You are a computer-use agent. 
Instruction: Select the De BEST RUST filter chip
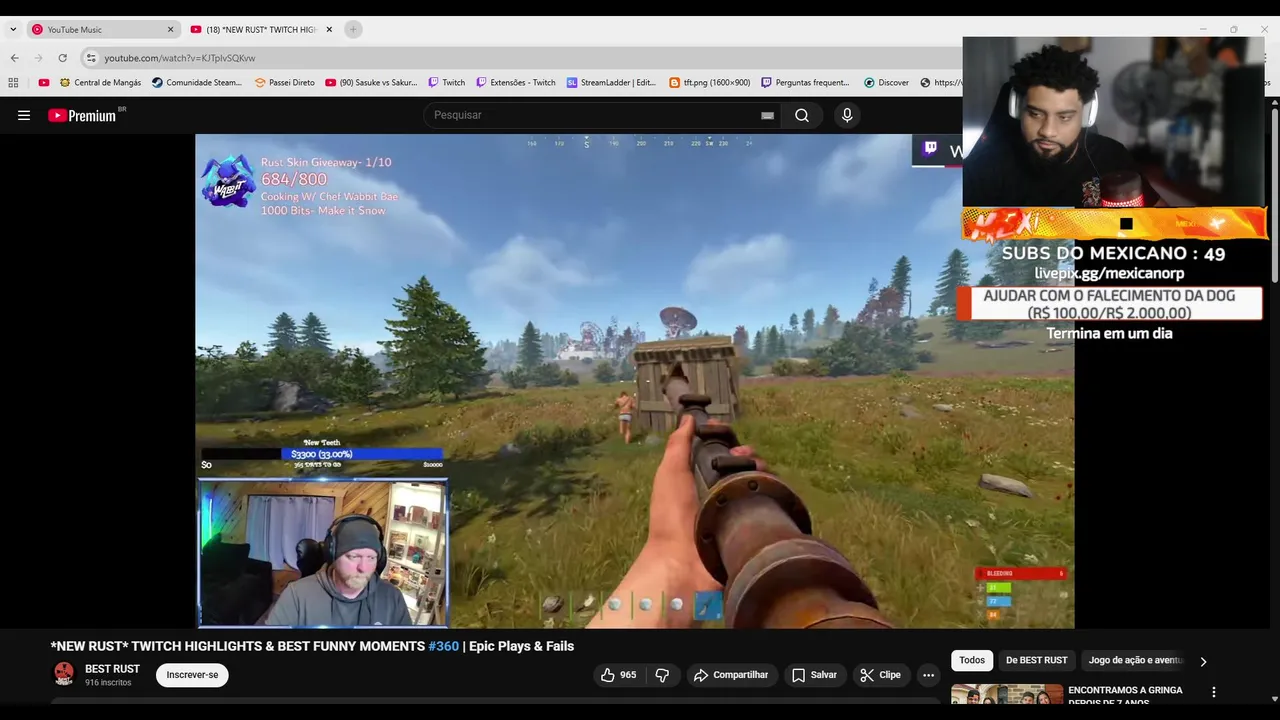tap(1036, 660)
